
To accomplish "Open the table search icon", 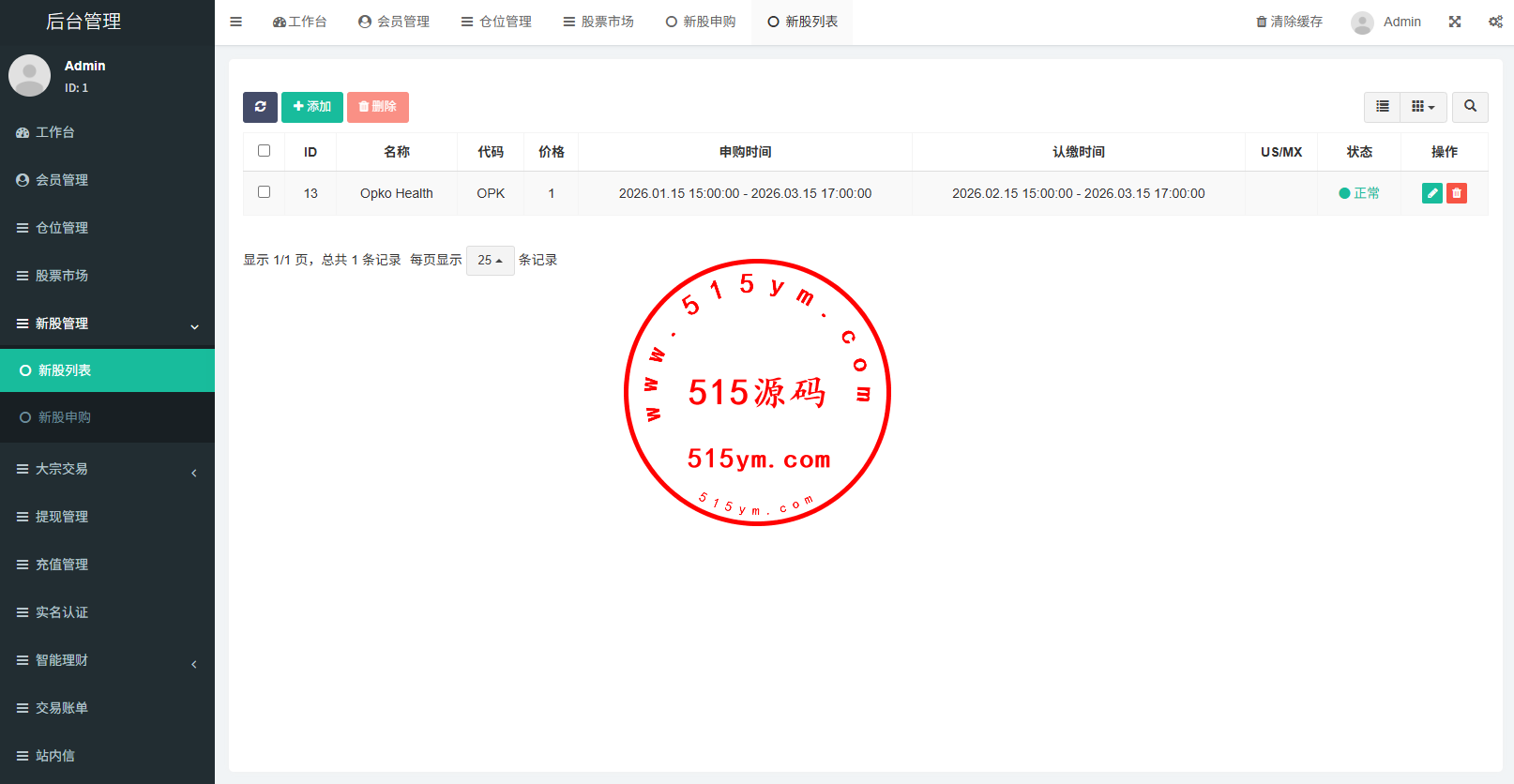I will (1470, 107).
